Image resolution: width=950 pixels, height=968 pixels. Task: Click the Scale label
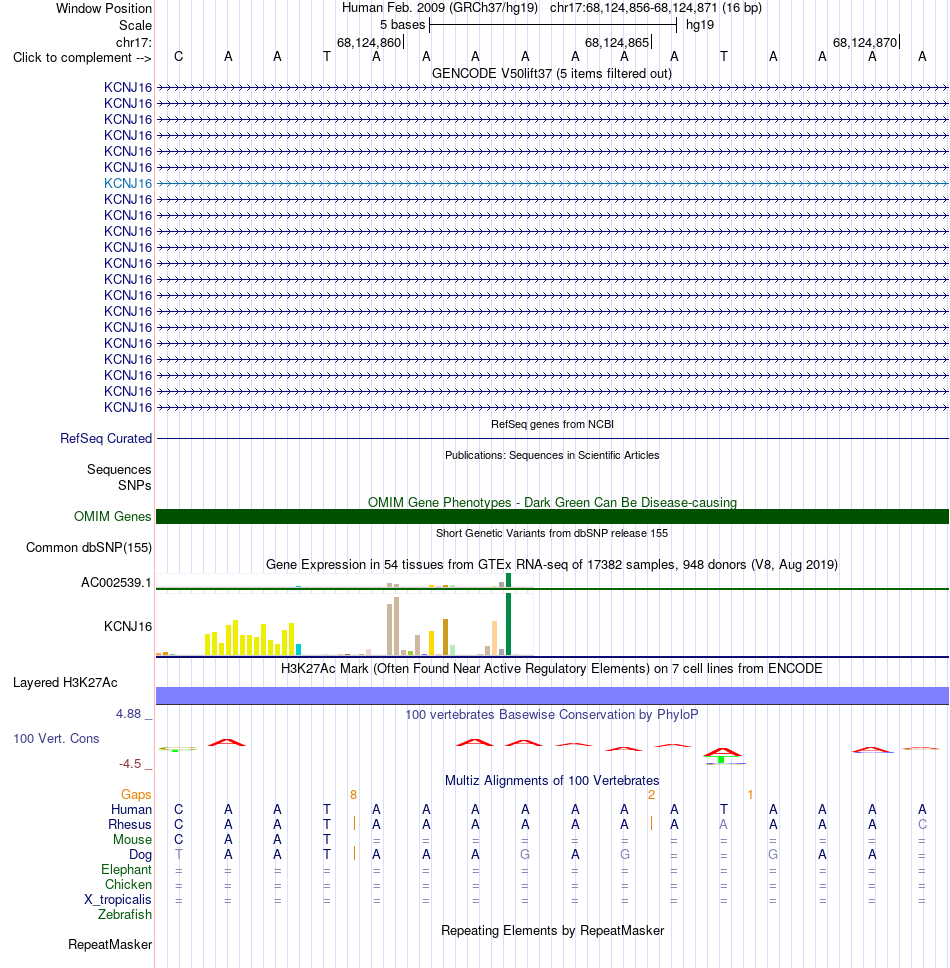[135, 25]
